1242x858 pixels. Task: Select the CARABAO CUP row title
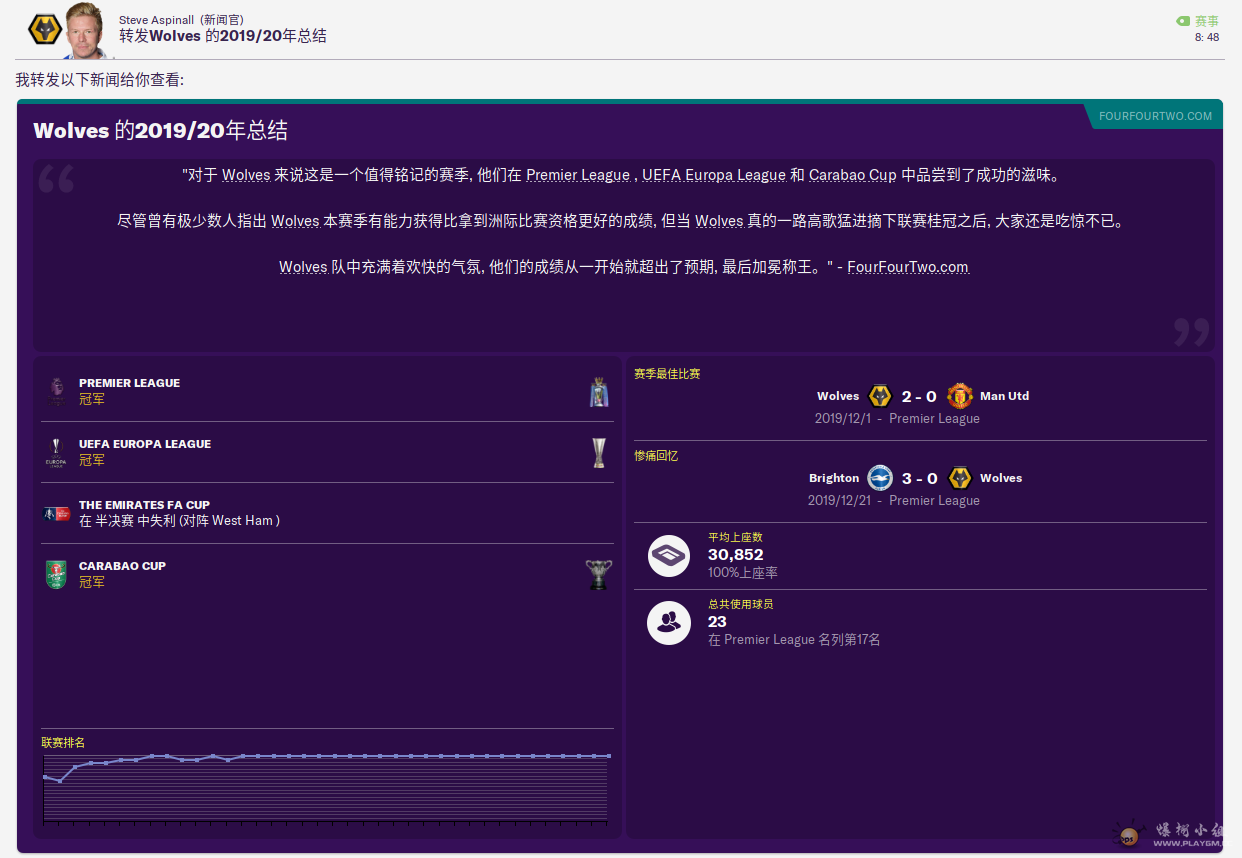(122, 566)
